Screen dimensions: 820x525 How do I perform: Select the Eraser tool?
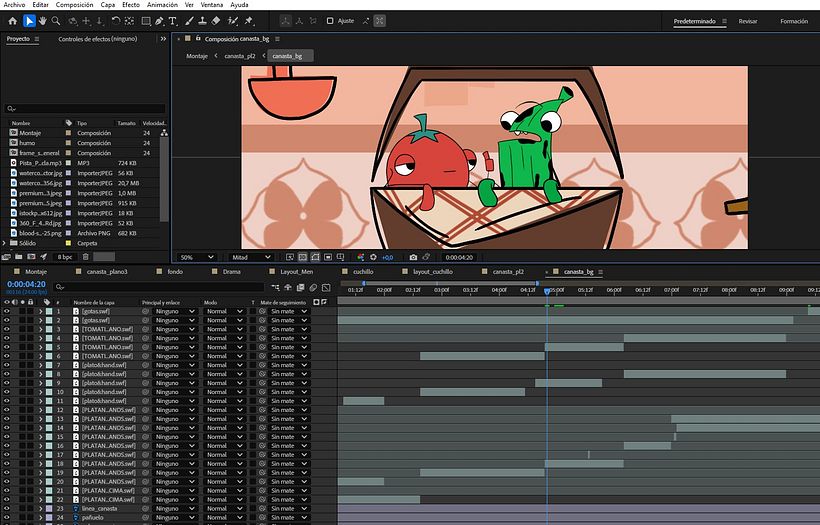point(215,21)
